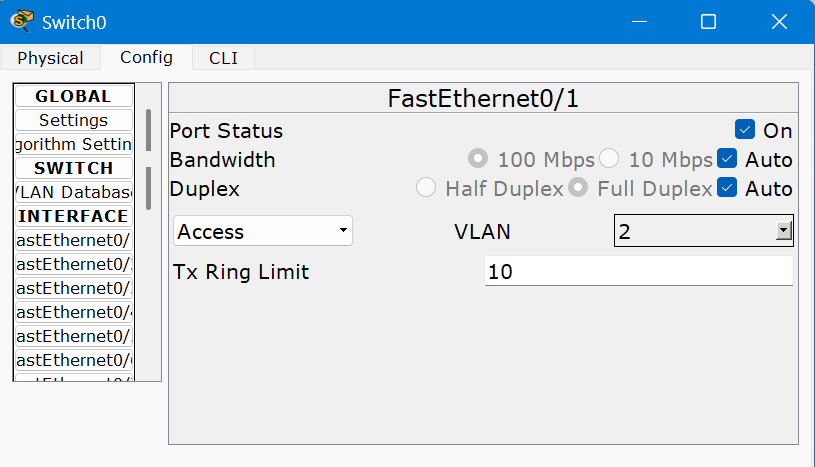Choose the 10 Mbps radio option

[x=609, y=159]
